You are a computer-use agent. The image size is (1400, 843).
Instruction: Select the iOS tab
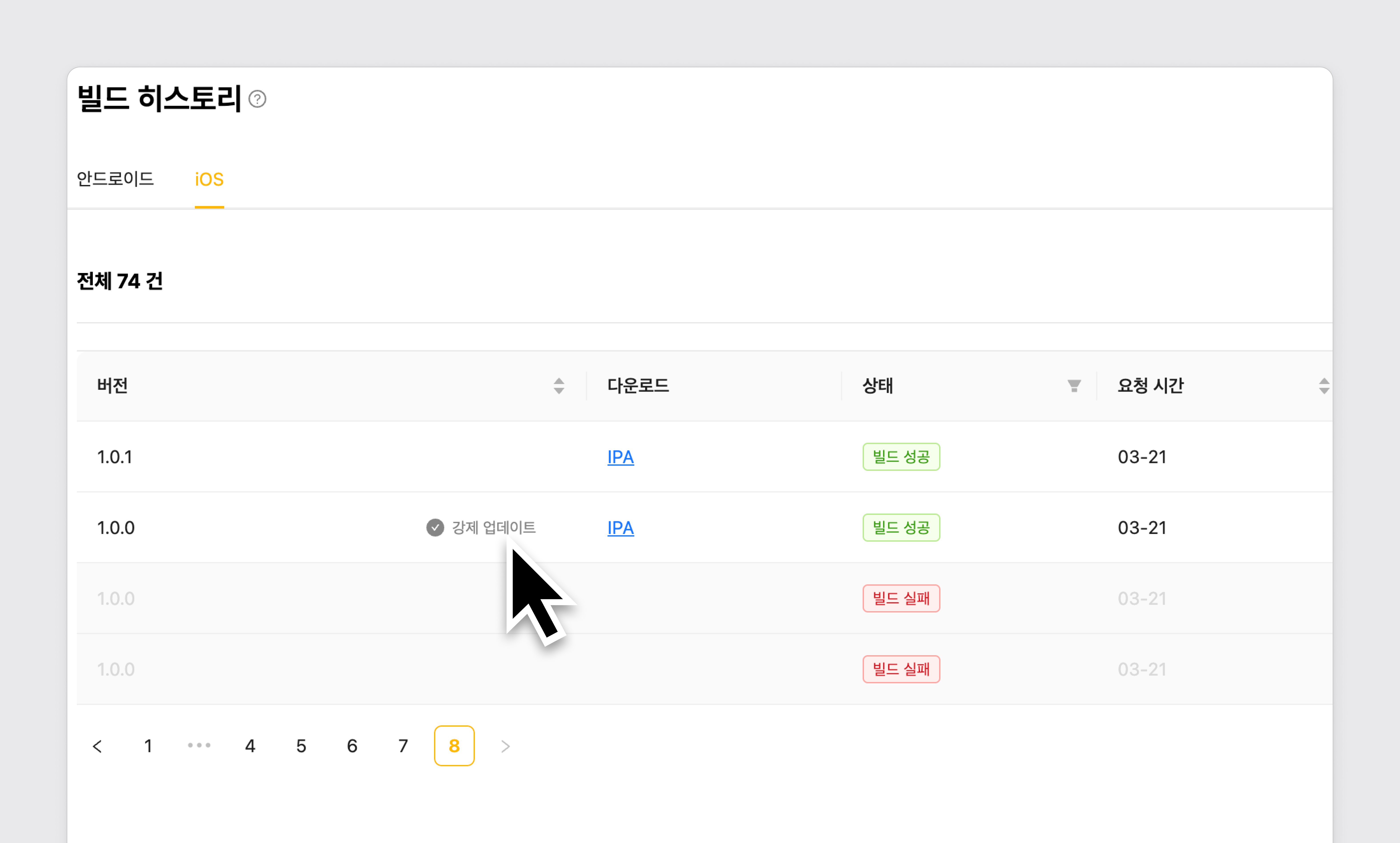(x=209, y=179)
